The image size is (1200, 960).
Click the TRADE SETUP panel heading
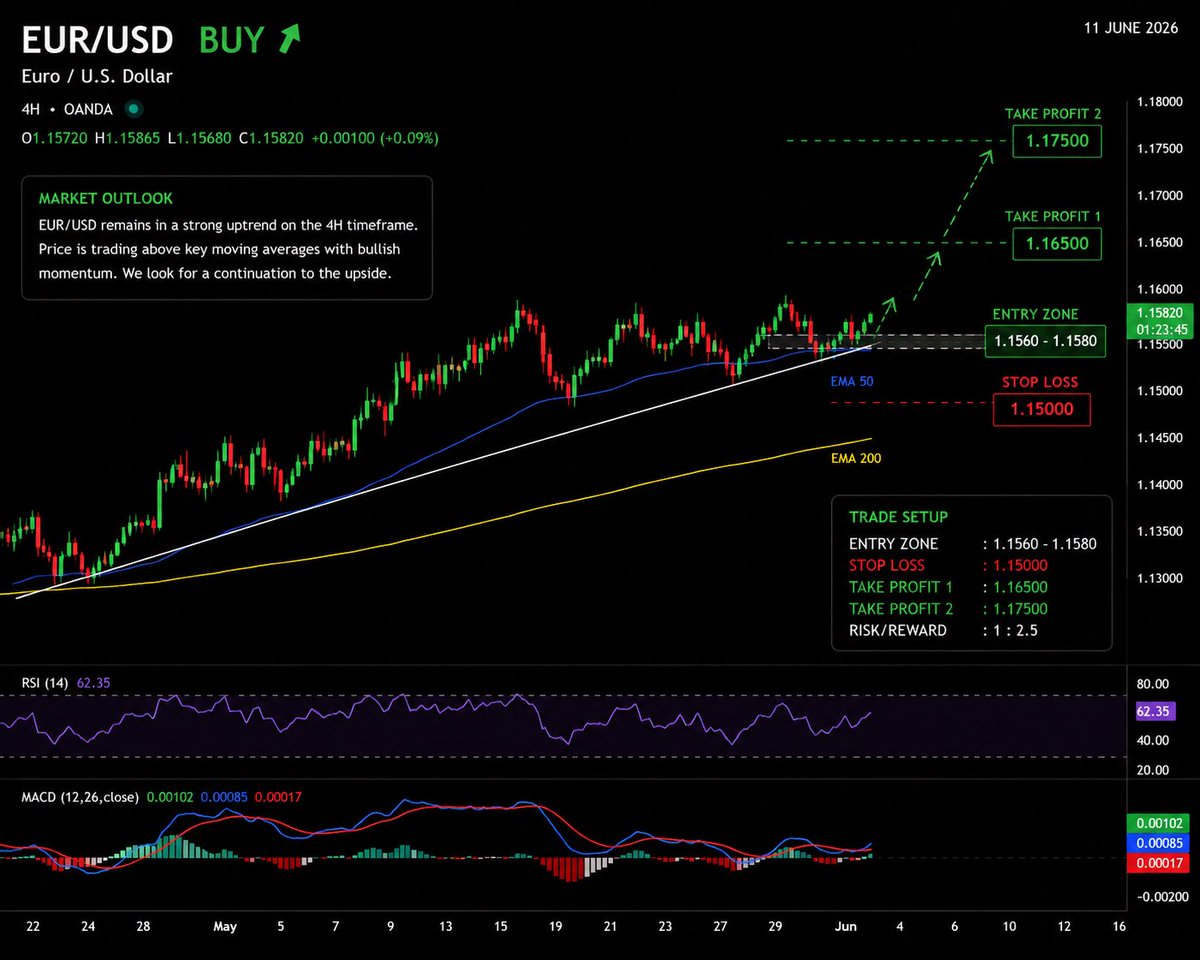(x=898, y=517)
